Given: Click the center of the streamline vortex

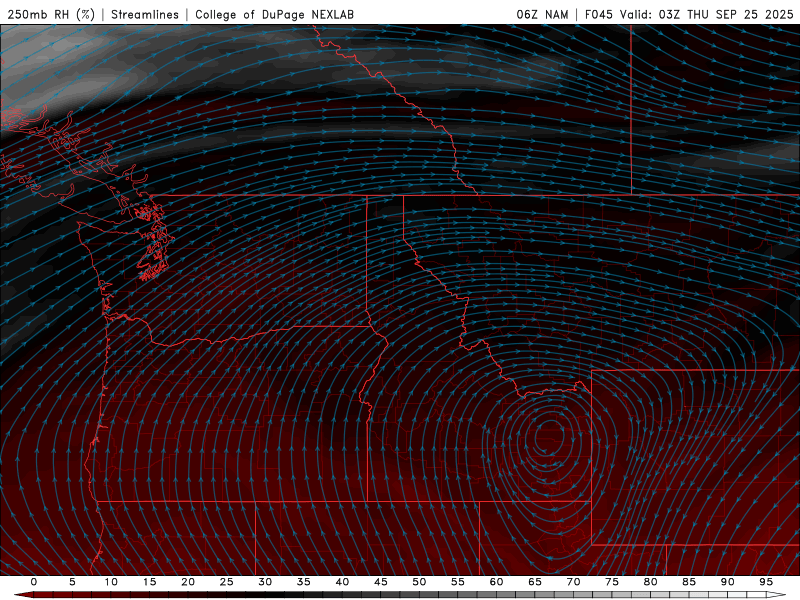Looking at the screenshot, I should 549,437.
